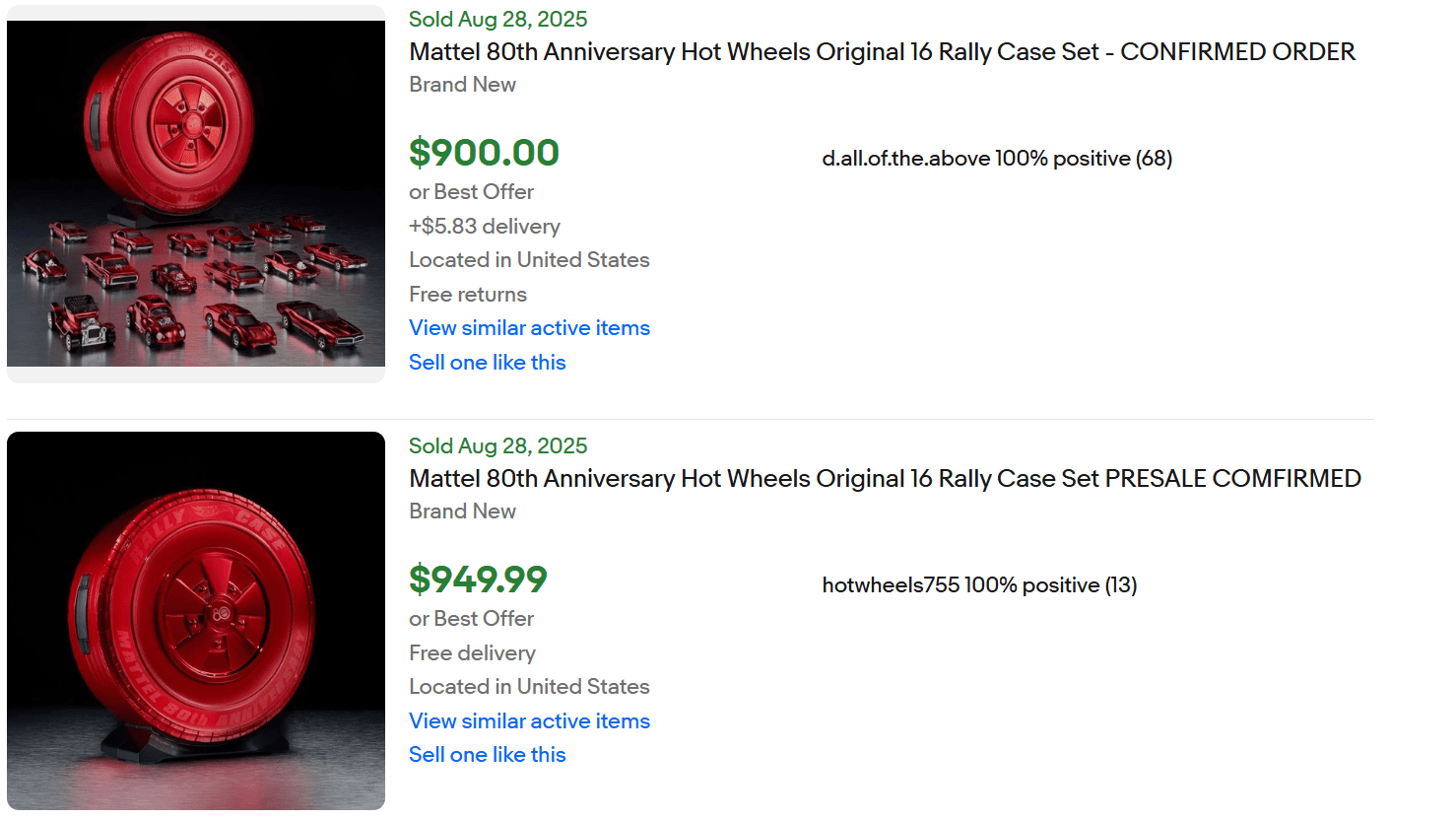This screenshot has width=1456, height=819.
Task: Click the $900.00 sold price
Action: click(x=484, y=153)
